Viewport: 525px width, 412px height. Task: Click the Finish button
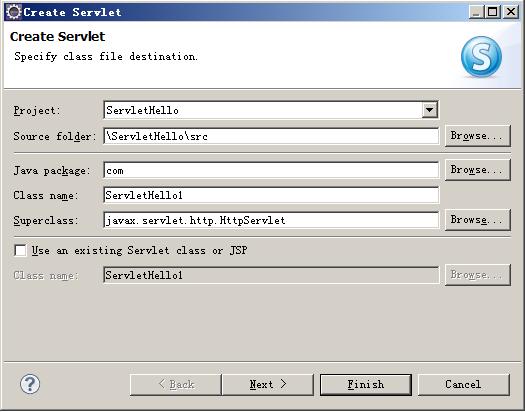(x=366, y=385)
